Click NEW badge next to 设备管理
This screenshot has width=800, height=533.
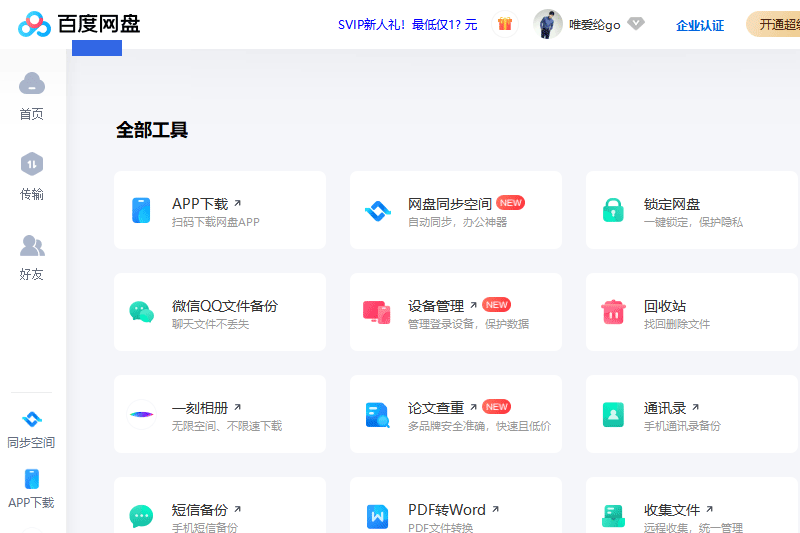pyautogui.click(x=496, y=305)
